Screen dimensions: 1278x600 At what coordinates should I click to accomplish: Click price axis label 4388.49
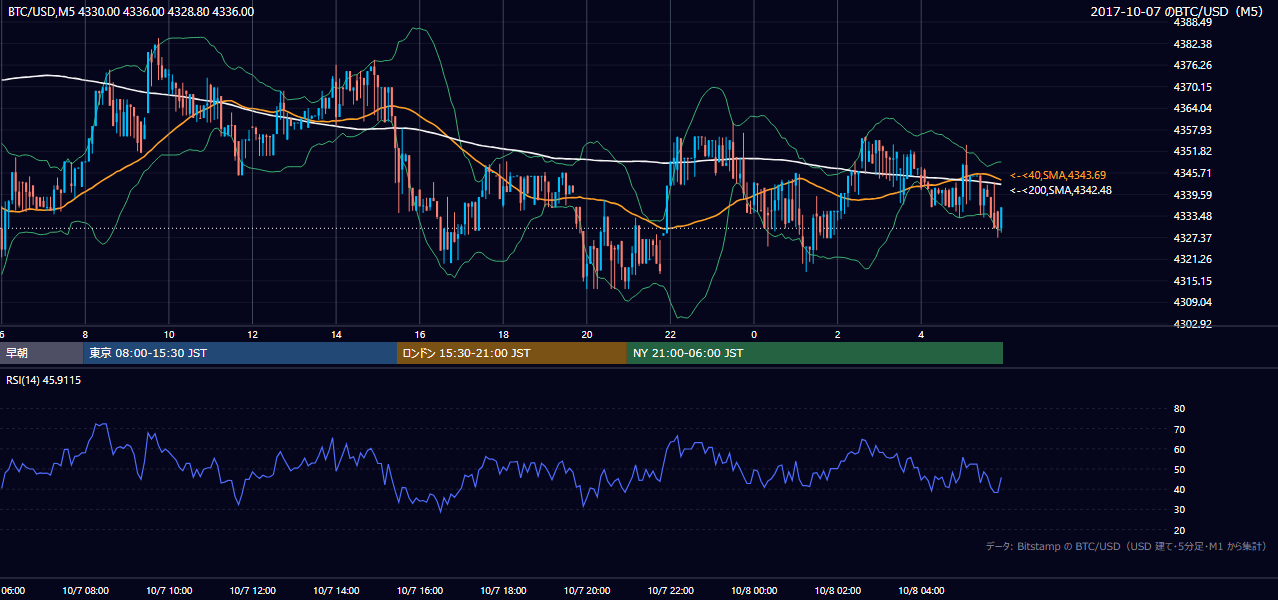(x=1193, y=22)
